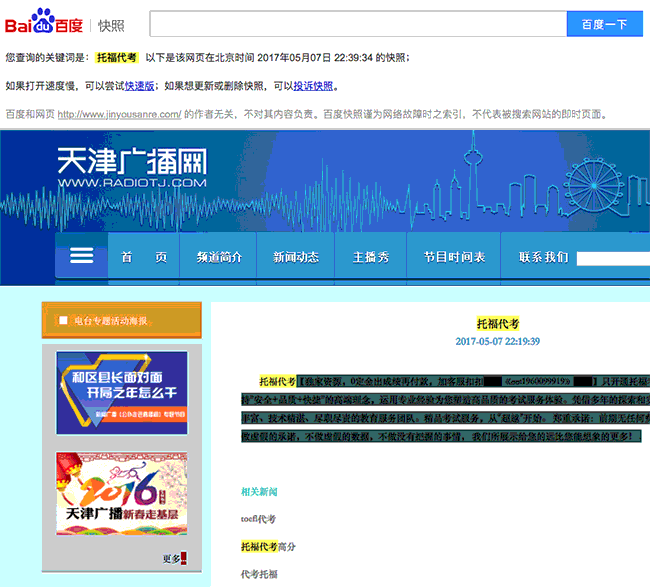The image size is (650, 587).
Task: Type in the Baidu search box
Action: click(357, 24)
